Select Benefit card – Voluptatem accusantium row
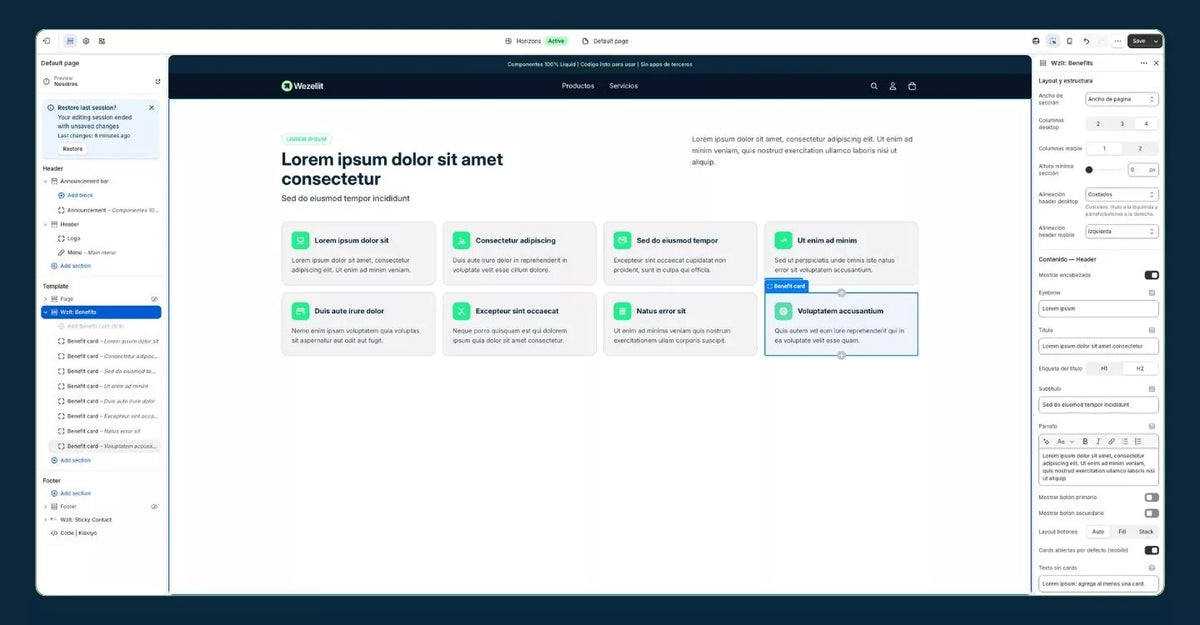Viewport: 1200px width, 625px height. click(104, 446)
